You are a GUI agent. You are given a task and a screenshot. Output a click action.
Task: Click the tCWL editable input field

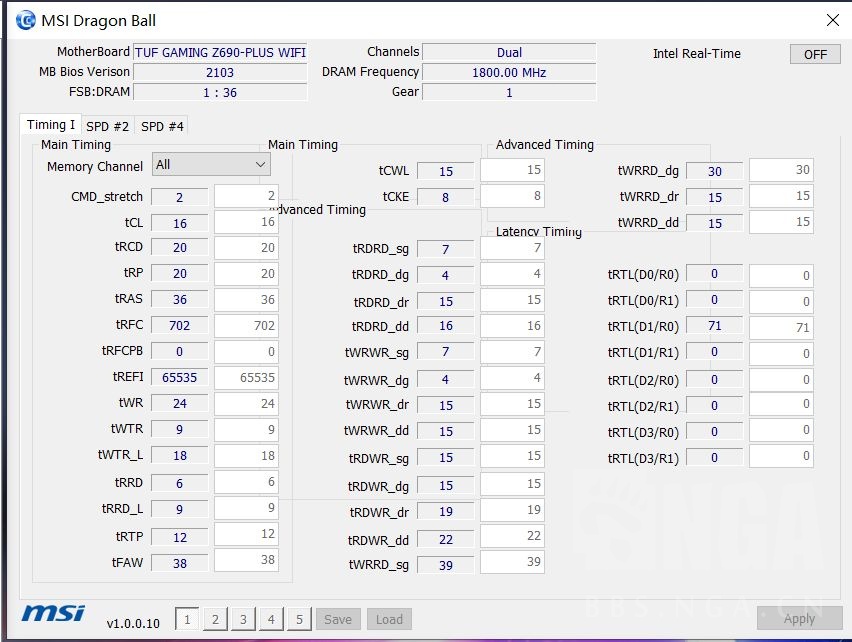[512, 170]
